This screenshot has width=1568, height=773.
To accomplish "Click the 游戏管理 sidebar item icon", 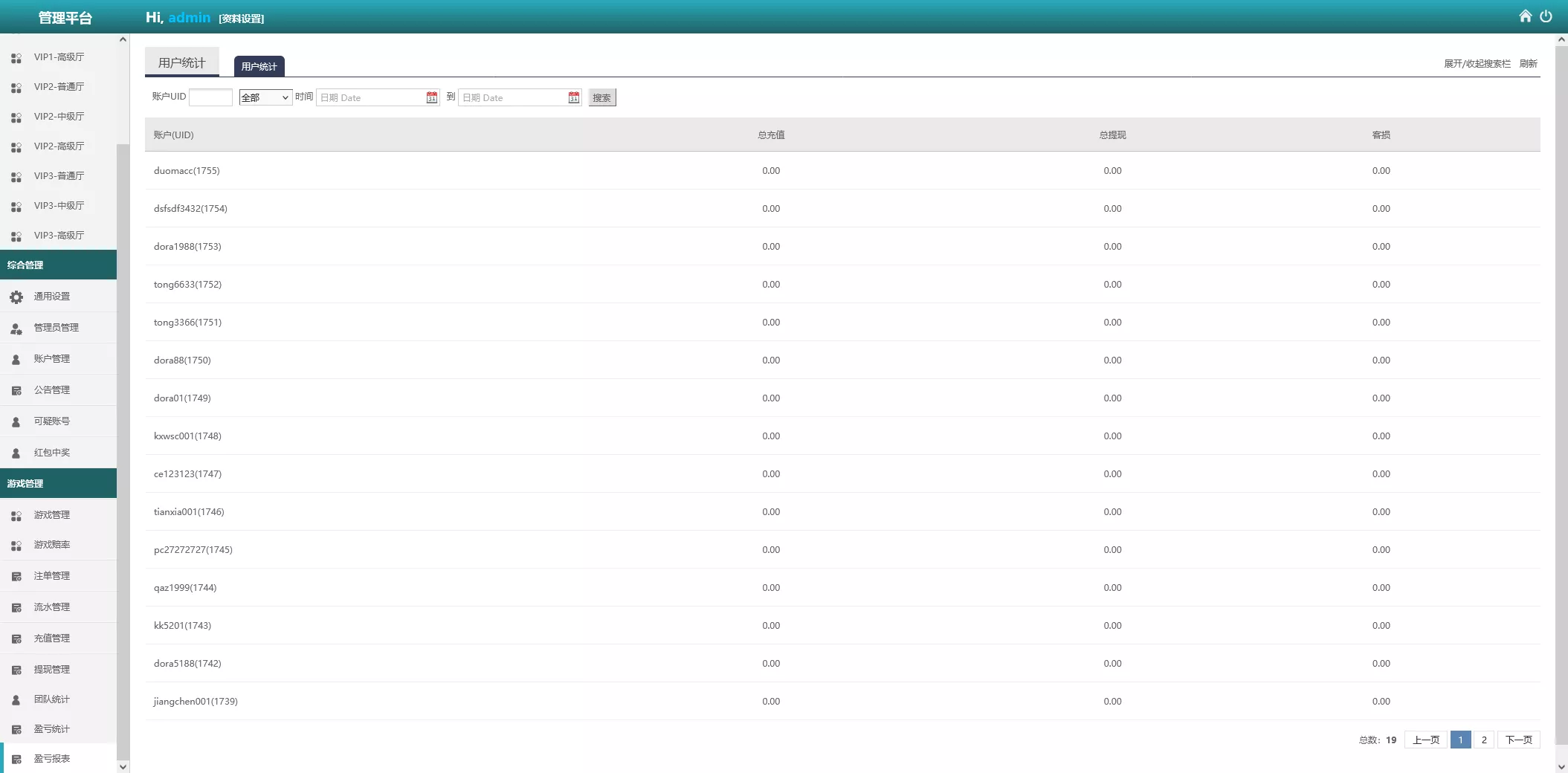I will 16,515.
